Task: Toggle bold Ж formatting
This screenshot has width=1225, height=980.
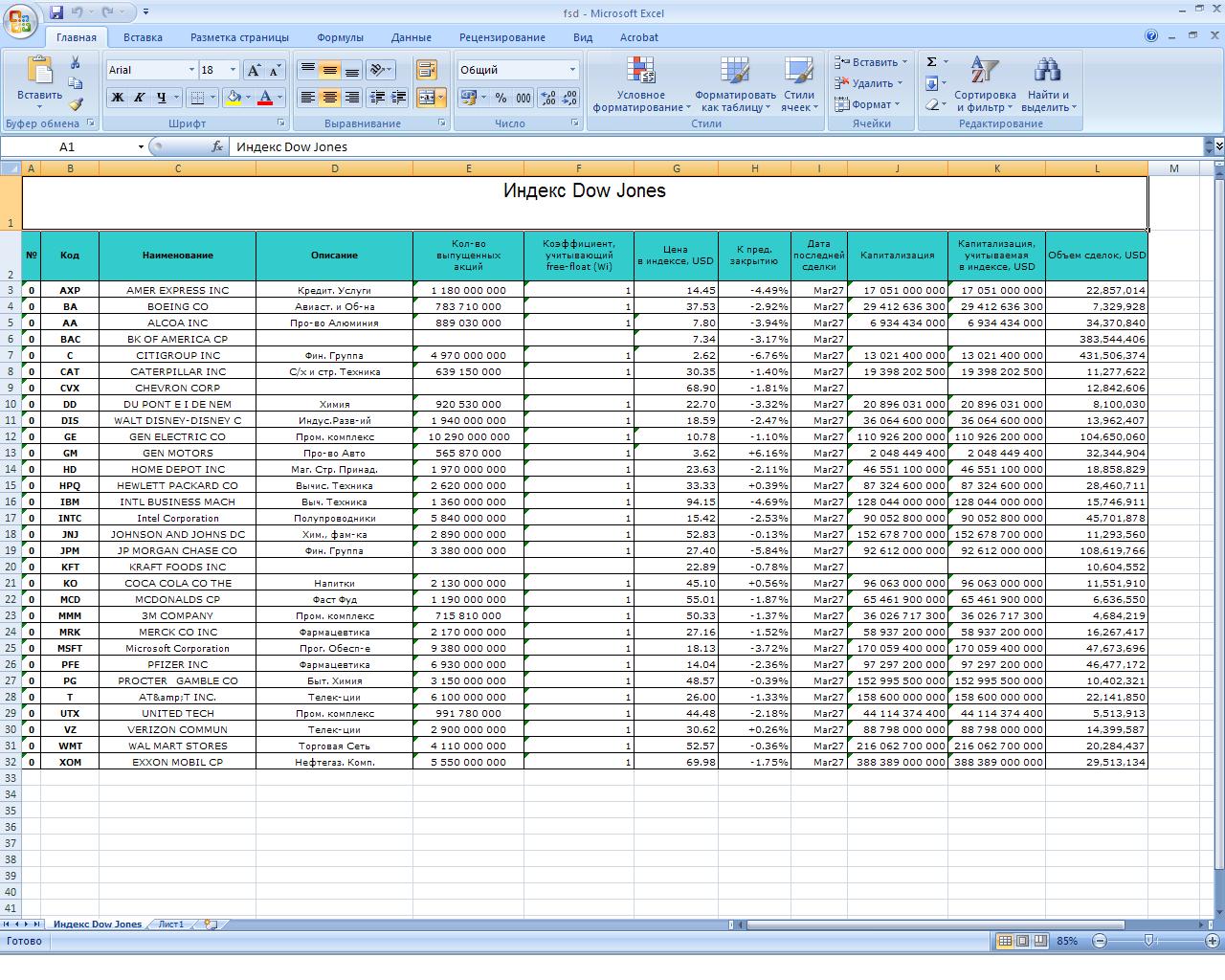Action: (118, 97)
